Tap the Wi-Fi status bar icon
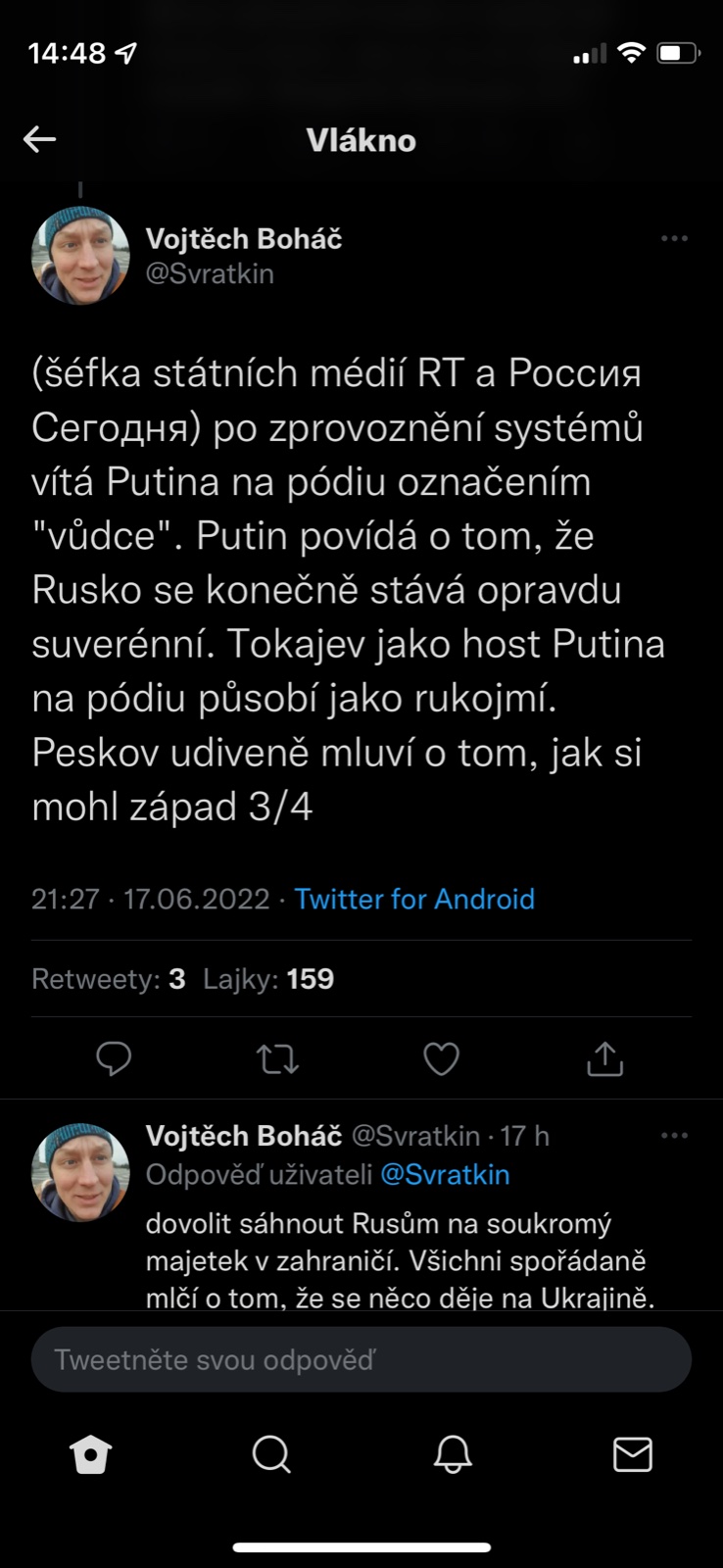The width and height of the screenshot is (723, 1568). (632, 53)
